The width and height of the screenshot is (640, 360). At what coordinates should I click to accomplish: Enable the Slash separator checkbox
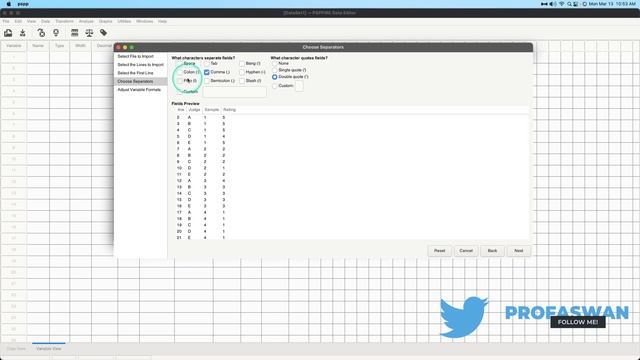pos(242,81)
